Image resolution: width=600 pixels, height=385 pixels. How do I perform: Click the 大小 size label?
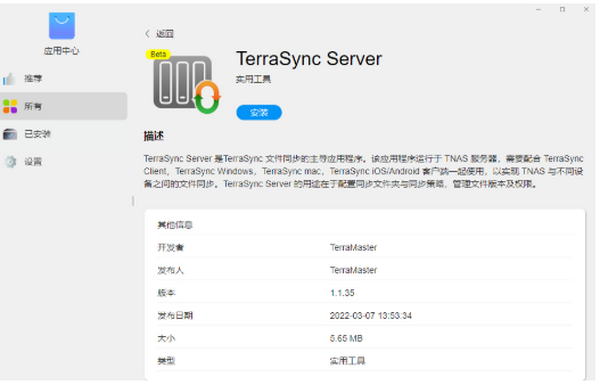tap(166, 338)
